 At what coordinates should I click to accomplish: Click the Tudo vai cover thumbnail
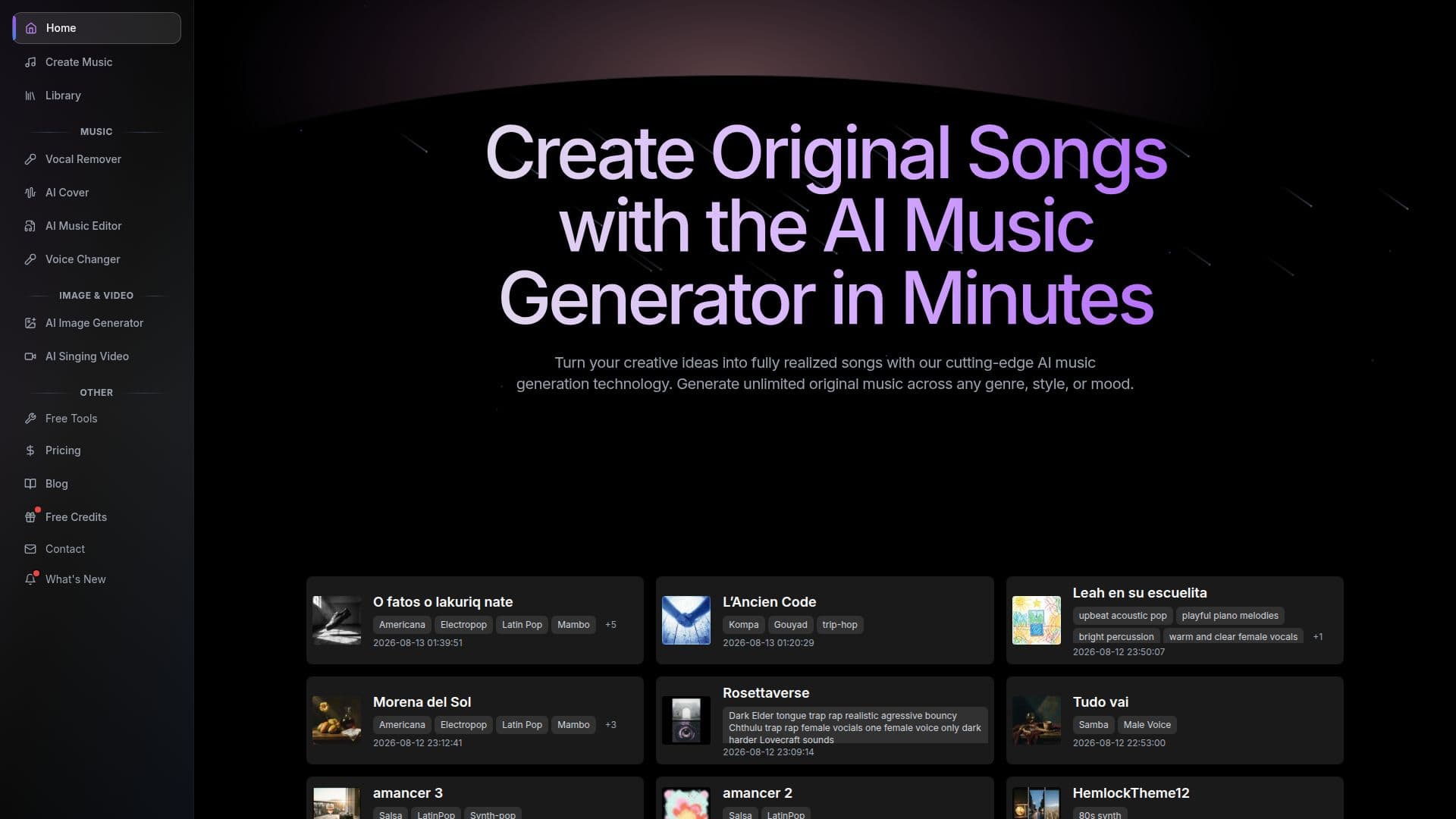(1036, 720)
